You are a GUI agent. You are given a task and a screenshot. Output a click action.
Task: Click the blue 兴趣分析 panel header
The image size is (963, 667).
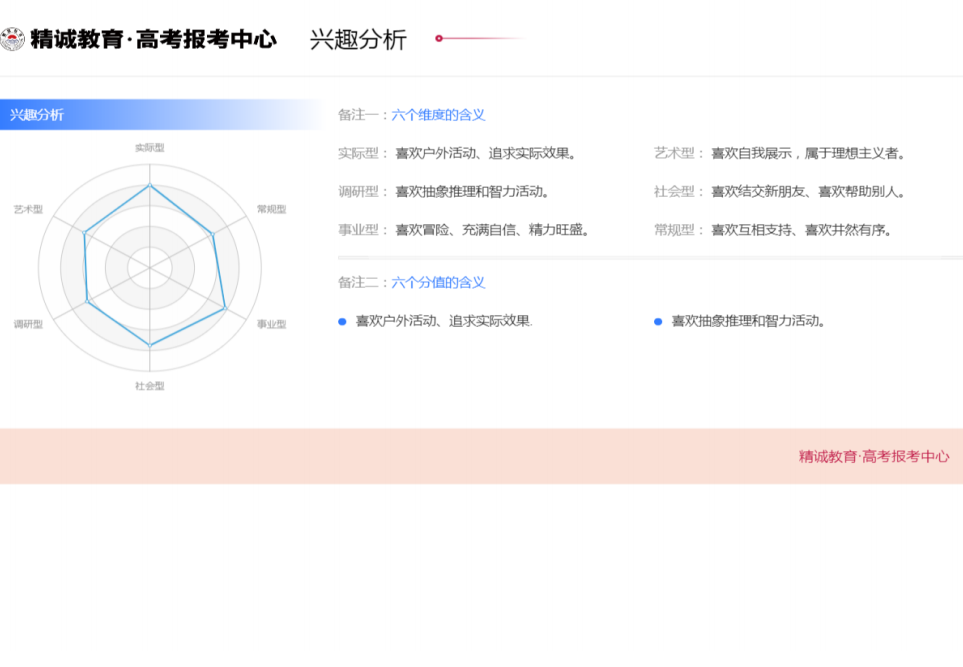(x=36, y=115)
